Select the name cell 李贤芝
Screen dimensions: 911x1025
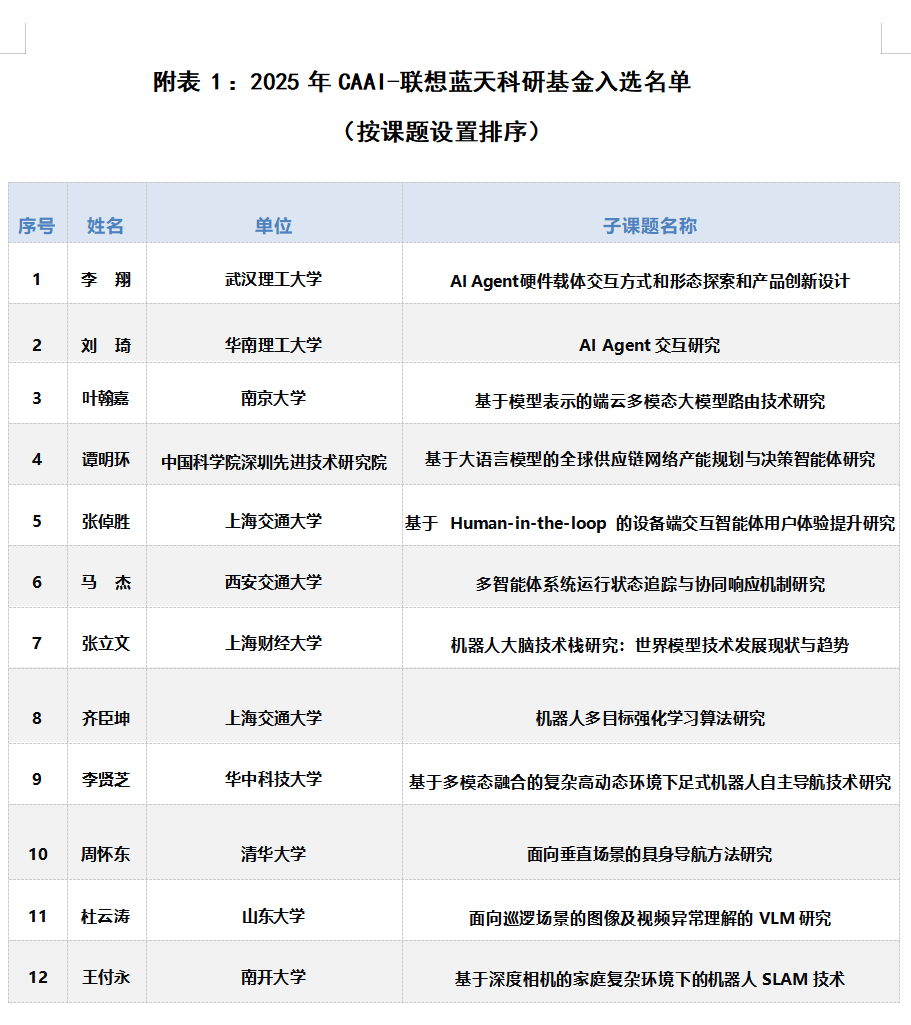[x=106, y=779]
